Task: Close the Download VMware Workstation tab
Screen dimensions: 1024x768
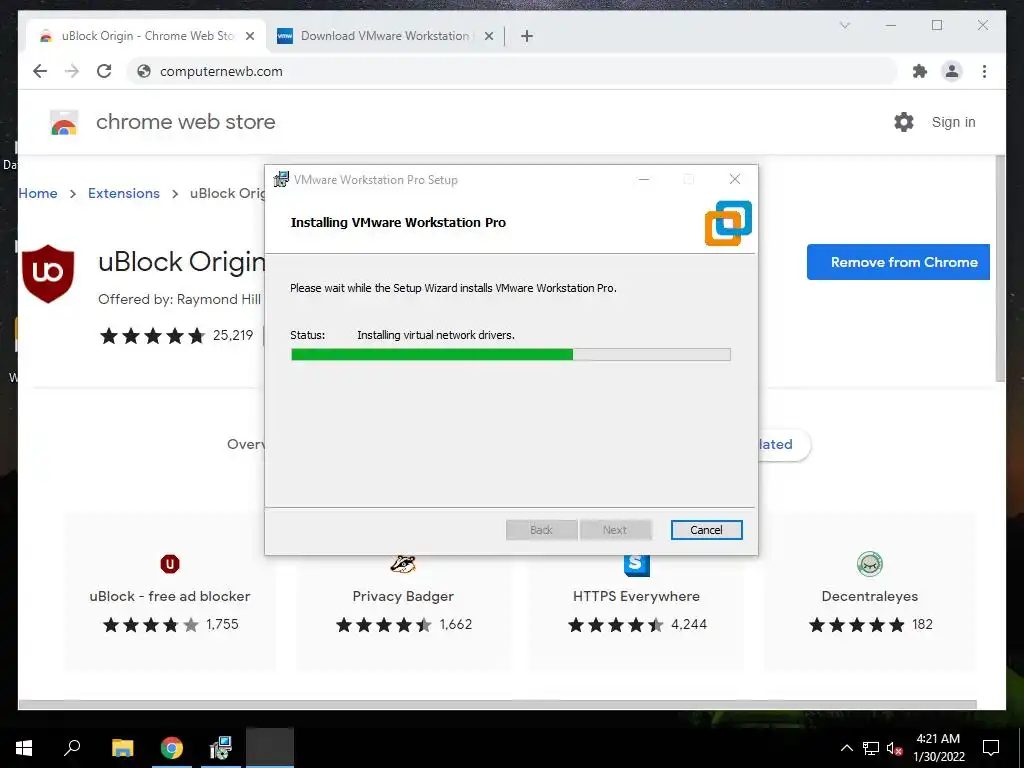Action: click(488, 36)
